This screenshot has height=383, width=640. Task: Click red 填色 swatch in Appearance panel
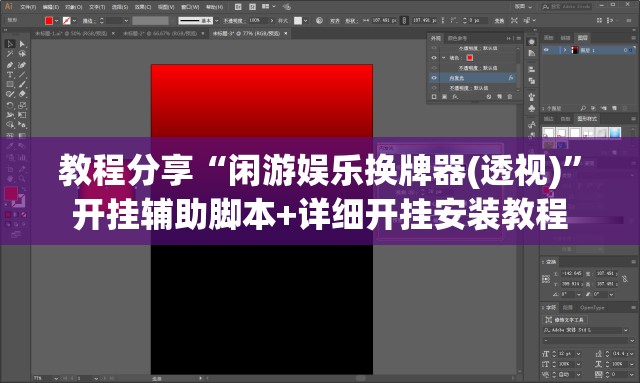coord(470,58)
